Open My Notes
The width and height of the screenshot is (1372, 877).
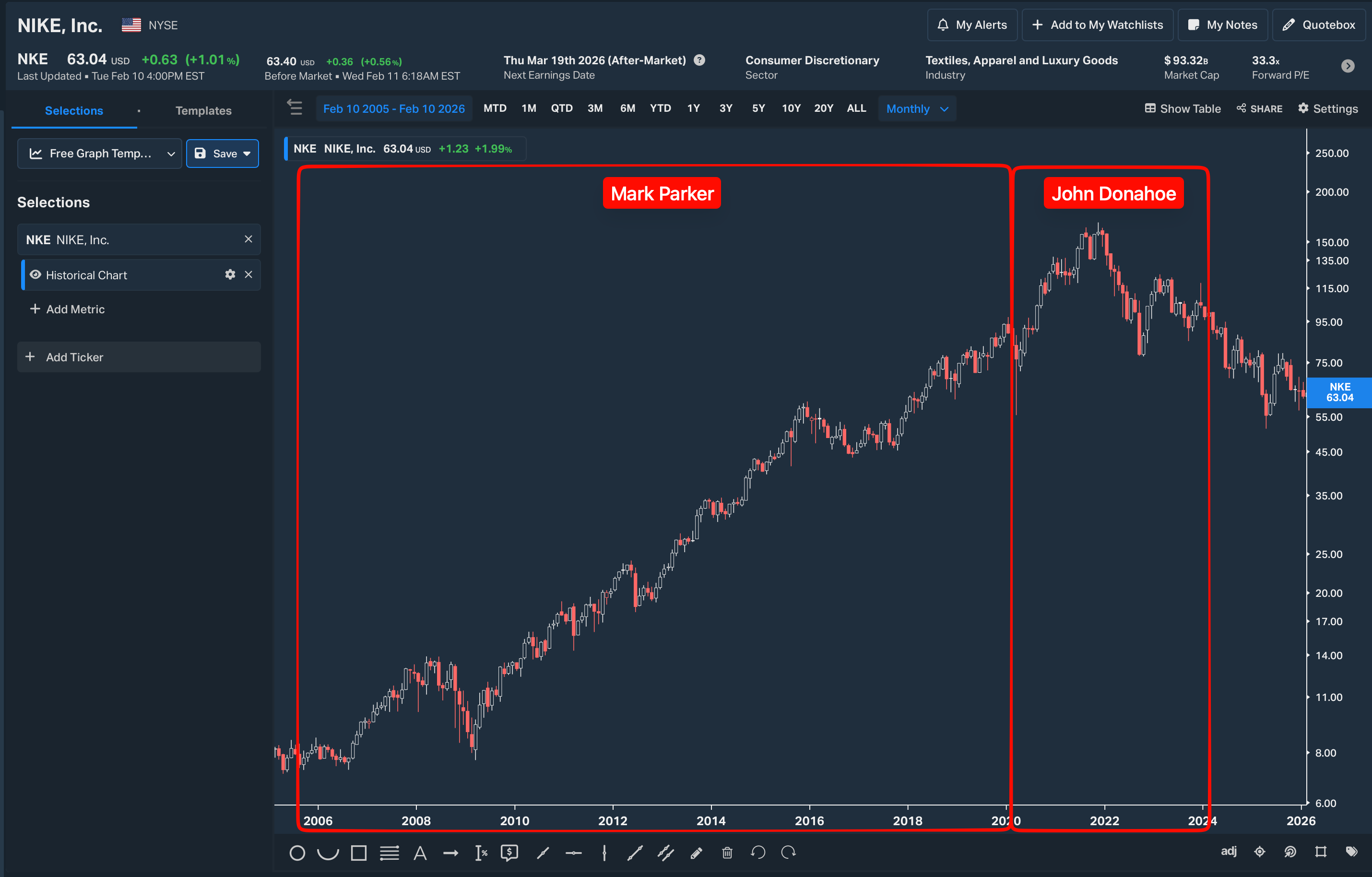[x=1222, y=24]
